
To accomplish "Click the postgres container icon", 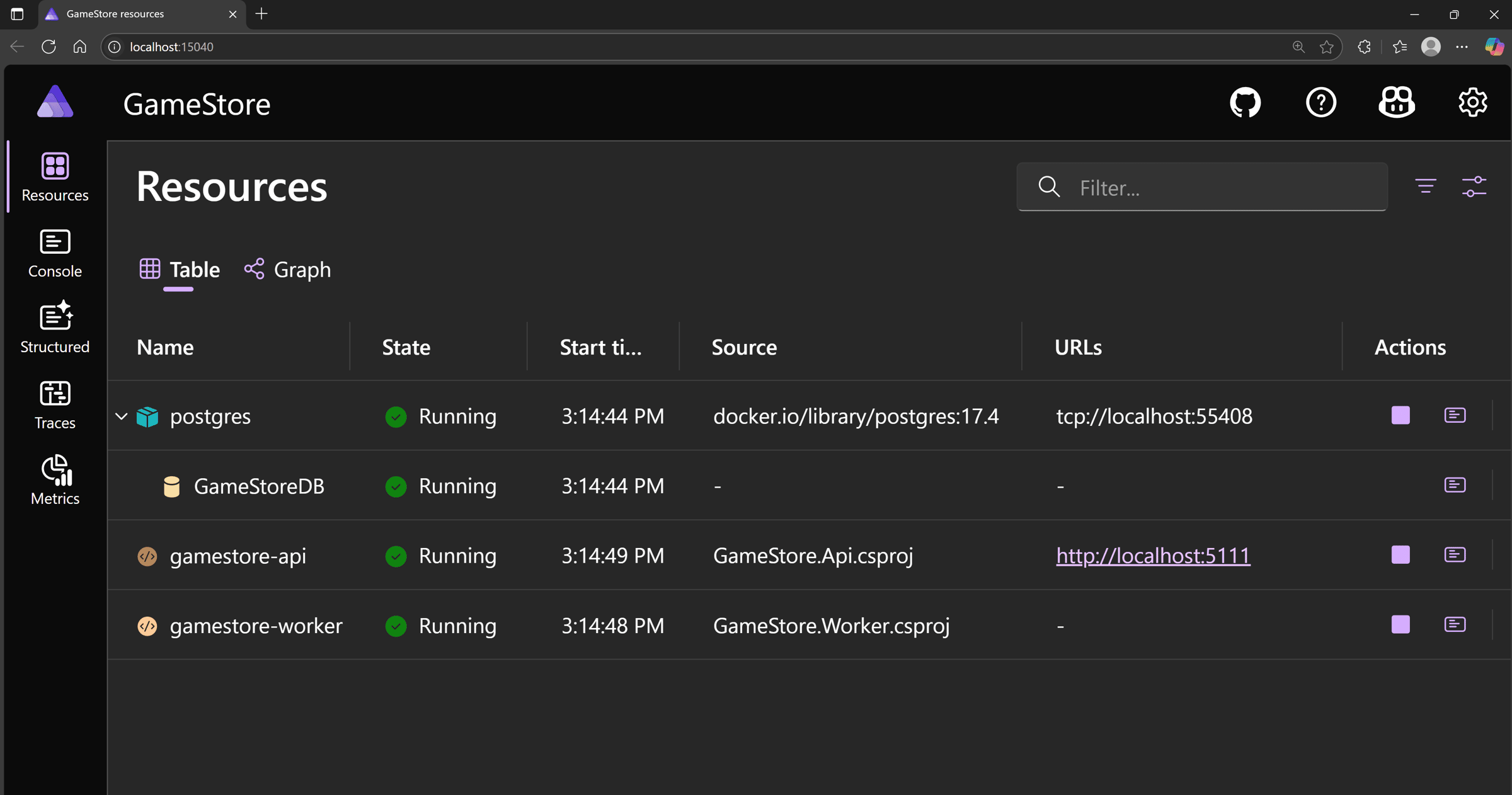I will pyautogui.click(x=147, y=416).
